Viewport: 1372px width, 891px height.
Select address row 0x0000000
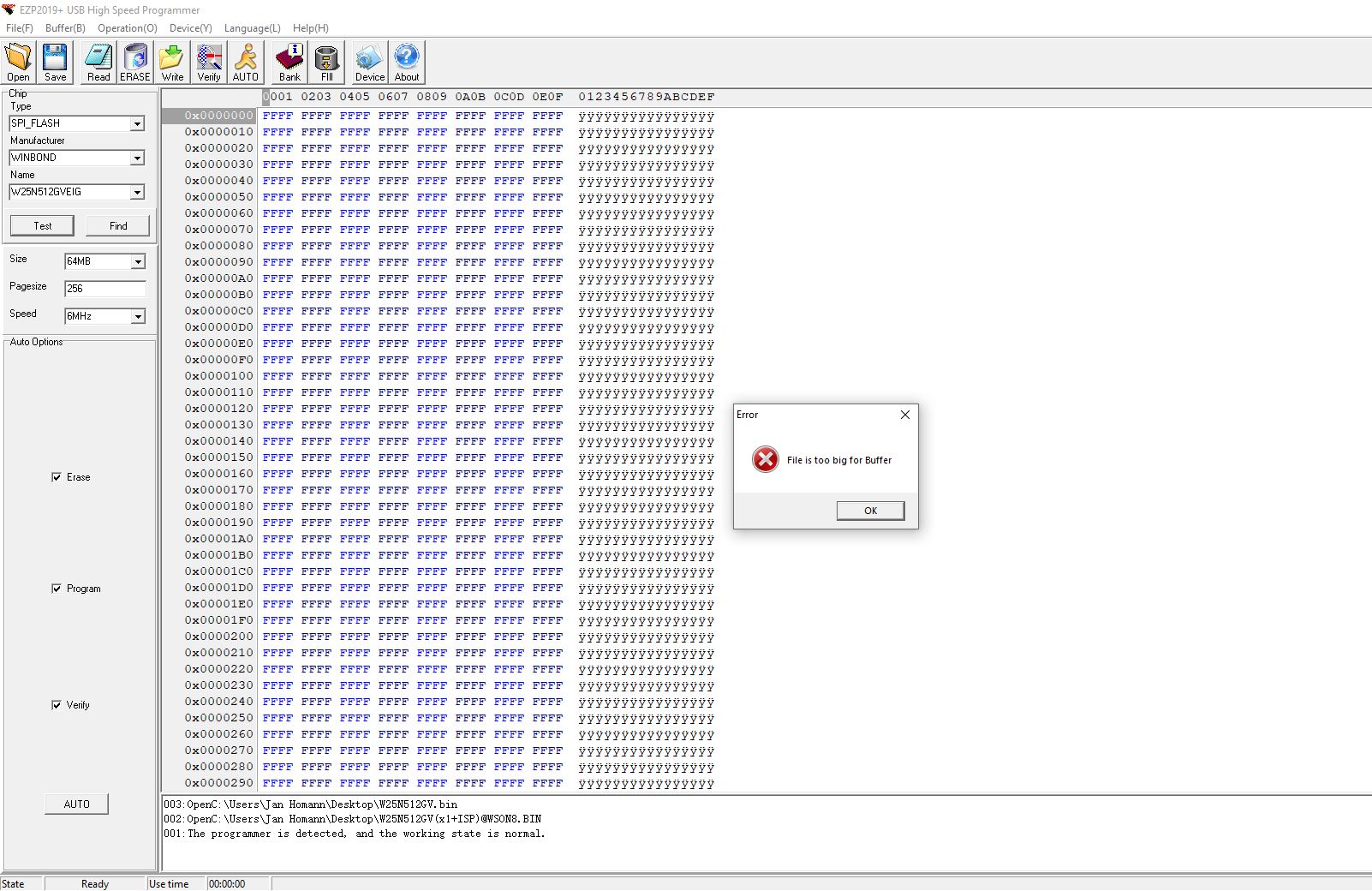coord(219,116)
